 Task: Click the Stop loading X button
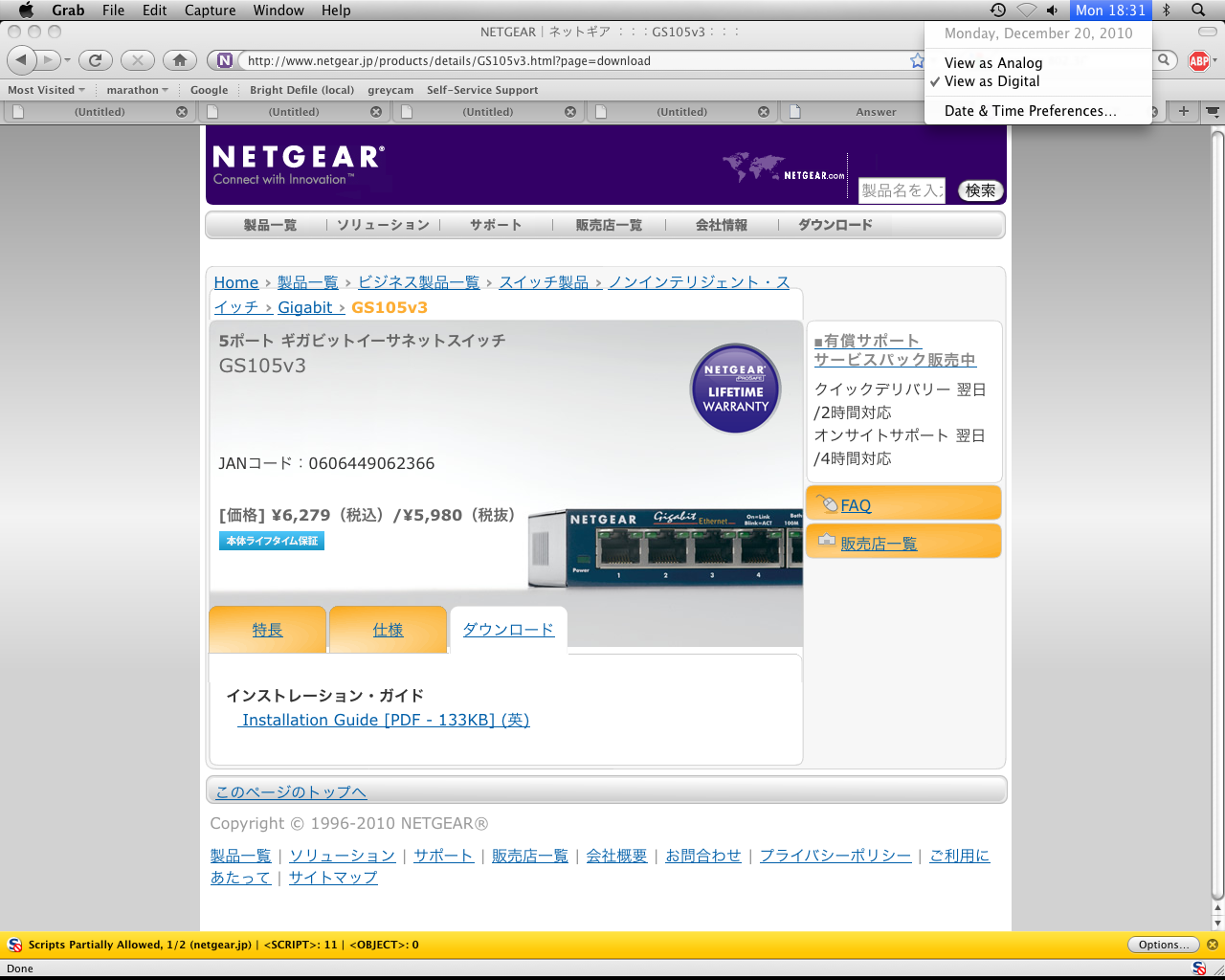pyautogui.click(x=138, y=60)
